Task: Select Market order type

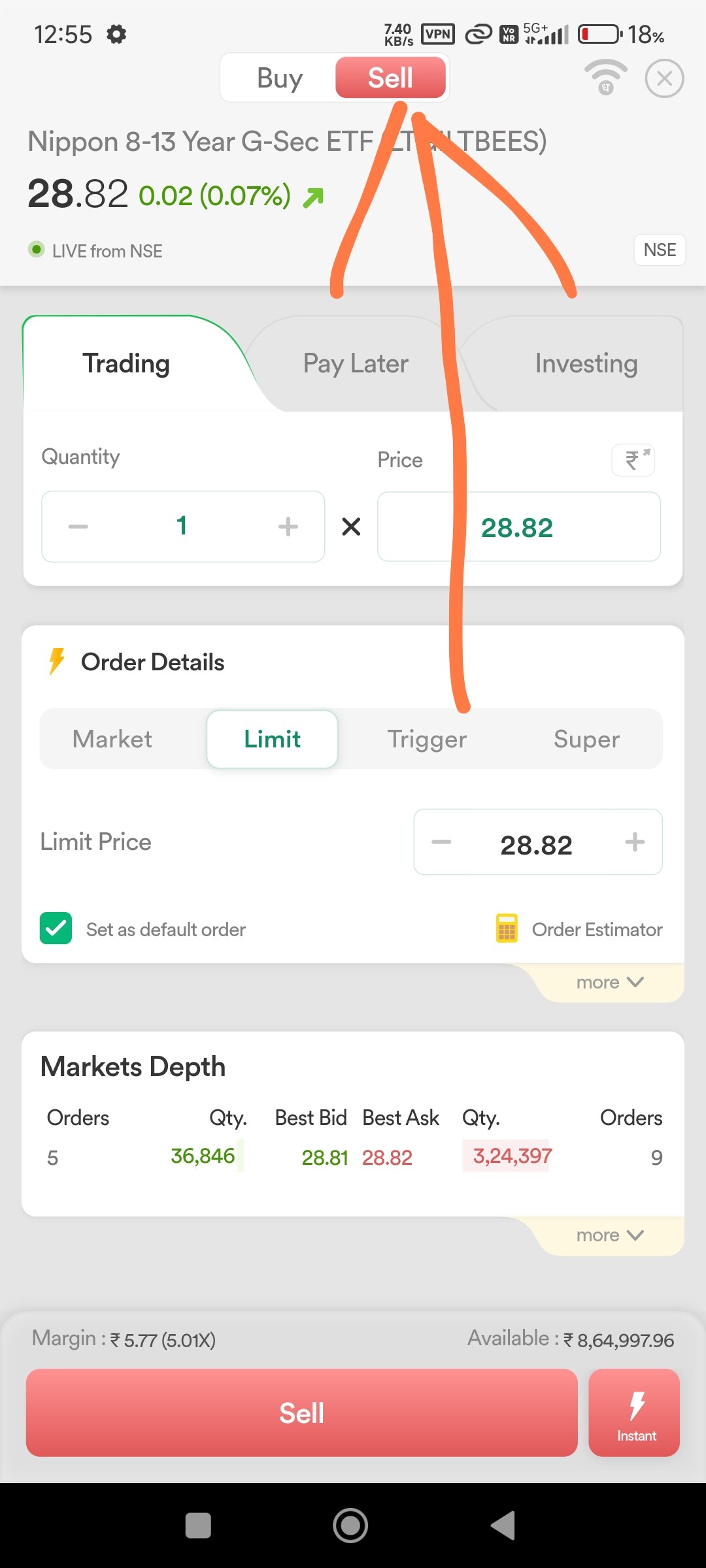Action: [112, 740]
